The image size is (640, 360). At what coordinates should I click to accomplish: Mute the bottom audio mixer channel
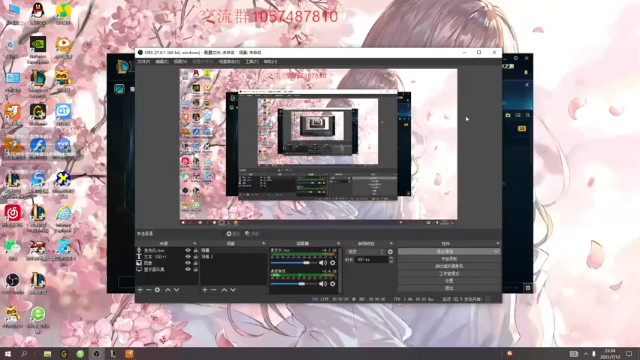(323, 284)
